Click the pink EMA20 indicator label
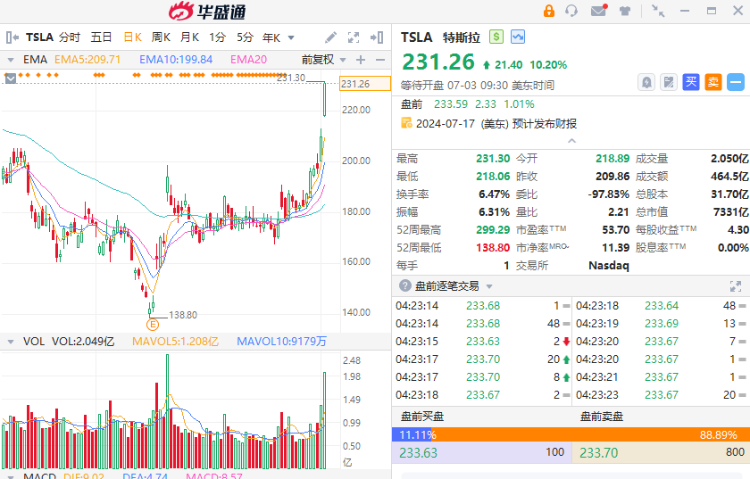The image size is (750, 479). click(249, 60)
